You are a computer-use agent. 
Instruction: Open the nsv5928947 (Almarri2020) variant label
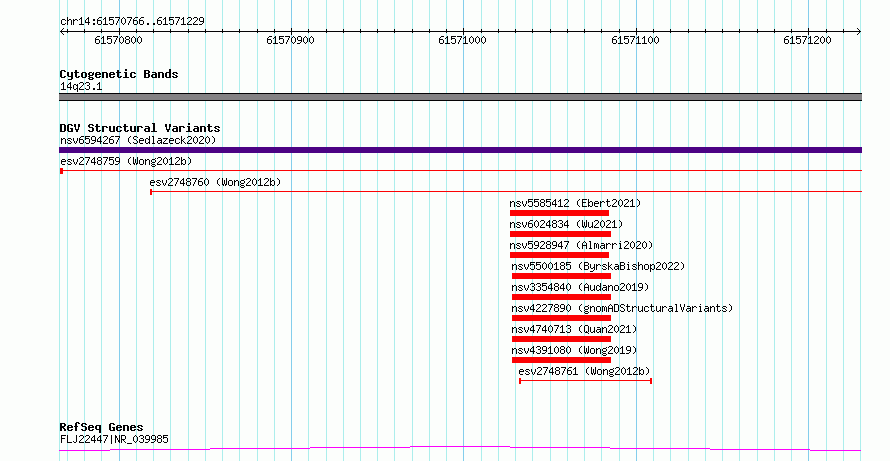(581, 245)
